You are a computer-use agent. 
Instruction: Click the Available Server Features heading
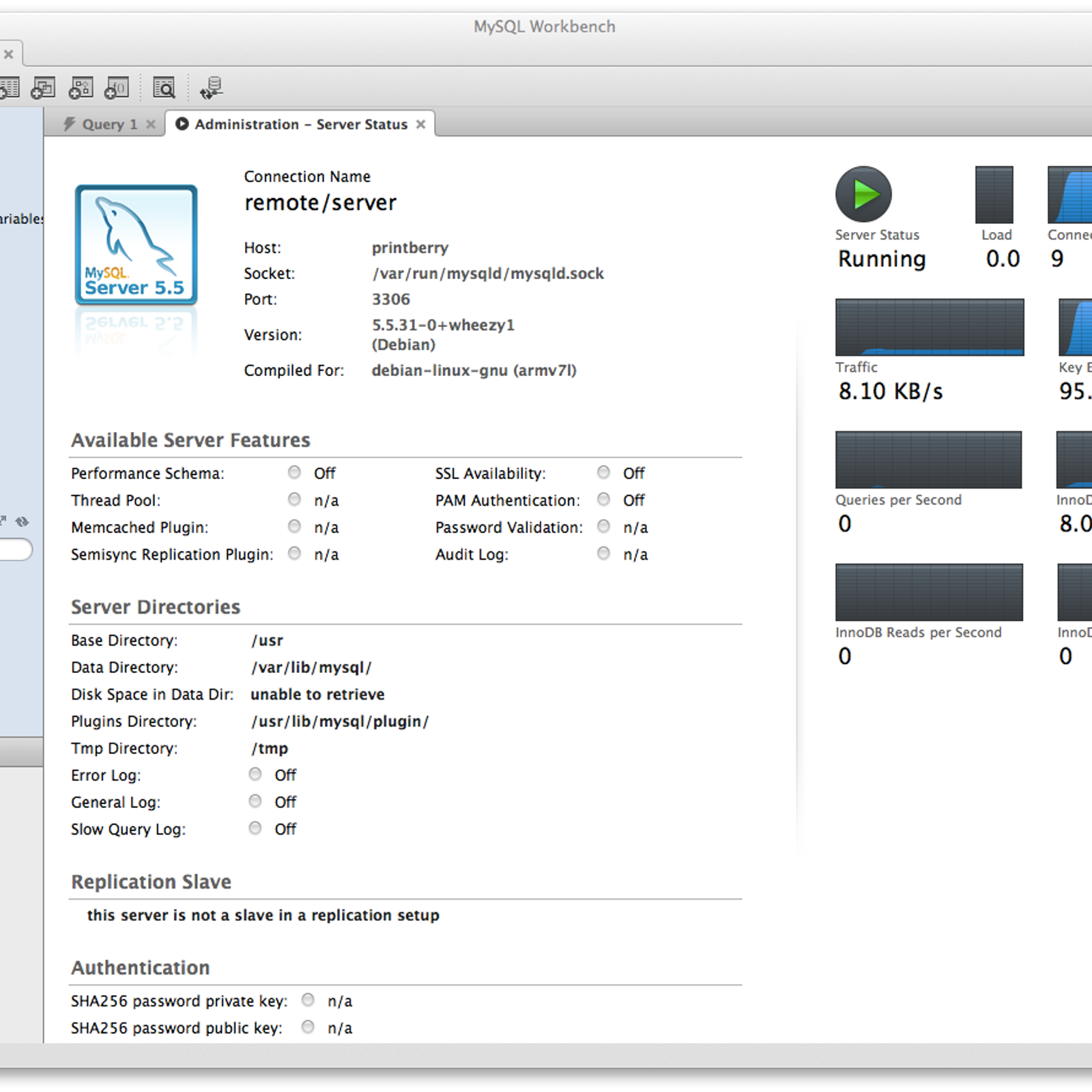190,440
